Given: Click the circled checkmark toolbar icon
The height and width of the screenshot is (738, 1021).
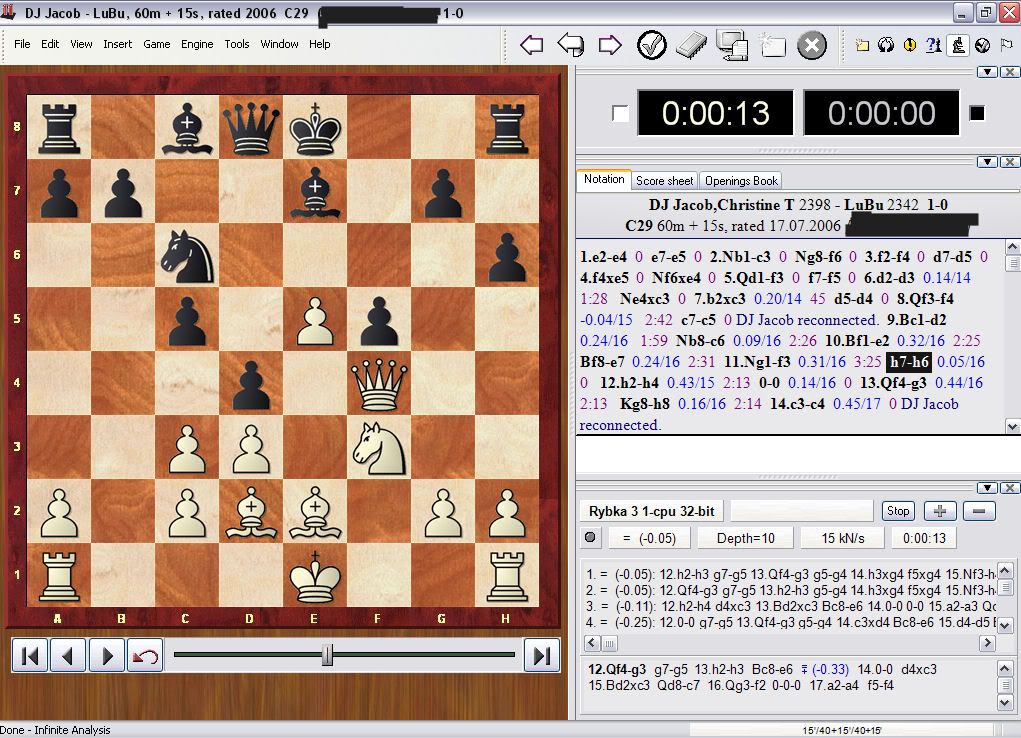Looking at the screenshot, I should pos(651,45).
